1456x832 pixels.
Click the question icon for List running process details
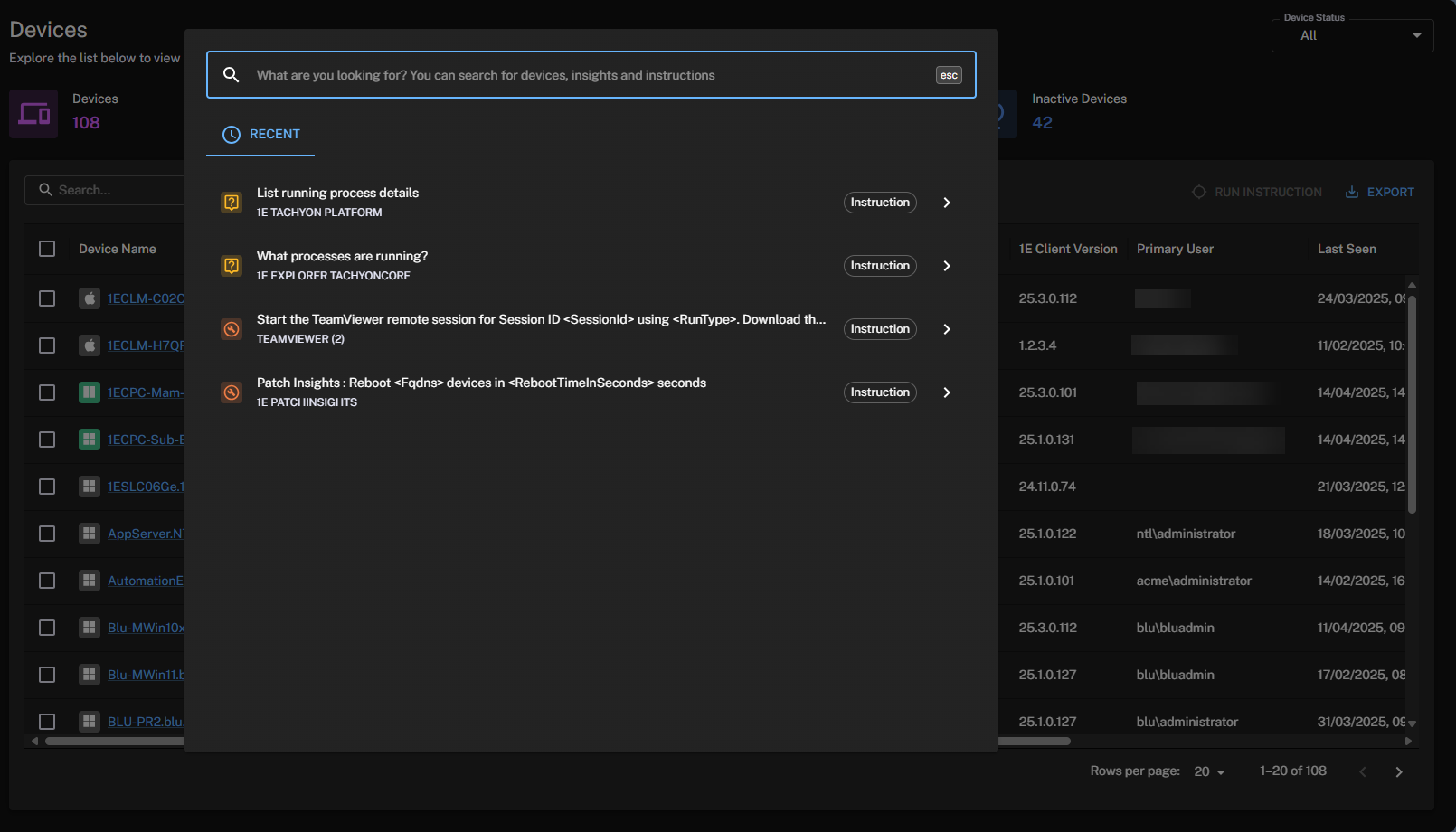[x=232, y=203]
